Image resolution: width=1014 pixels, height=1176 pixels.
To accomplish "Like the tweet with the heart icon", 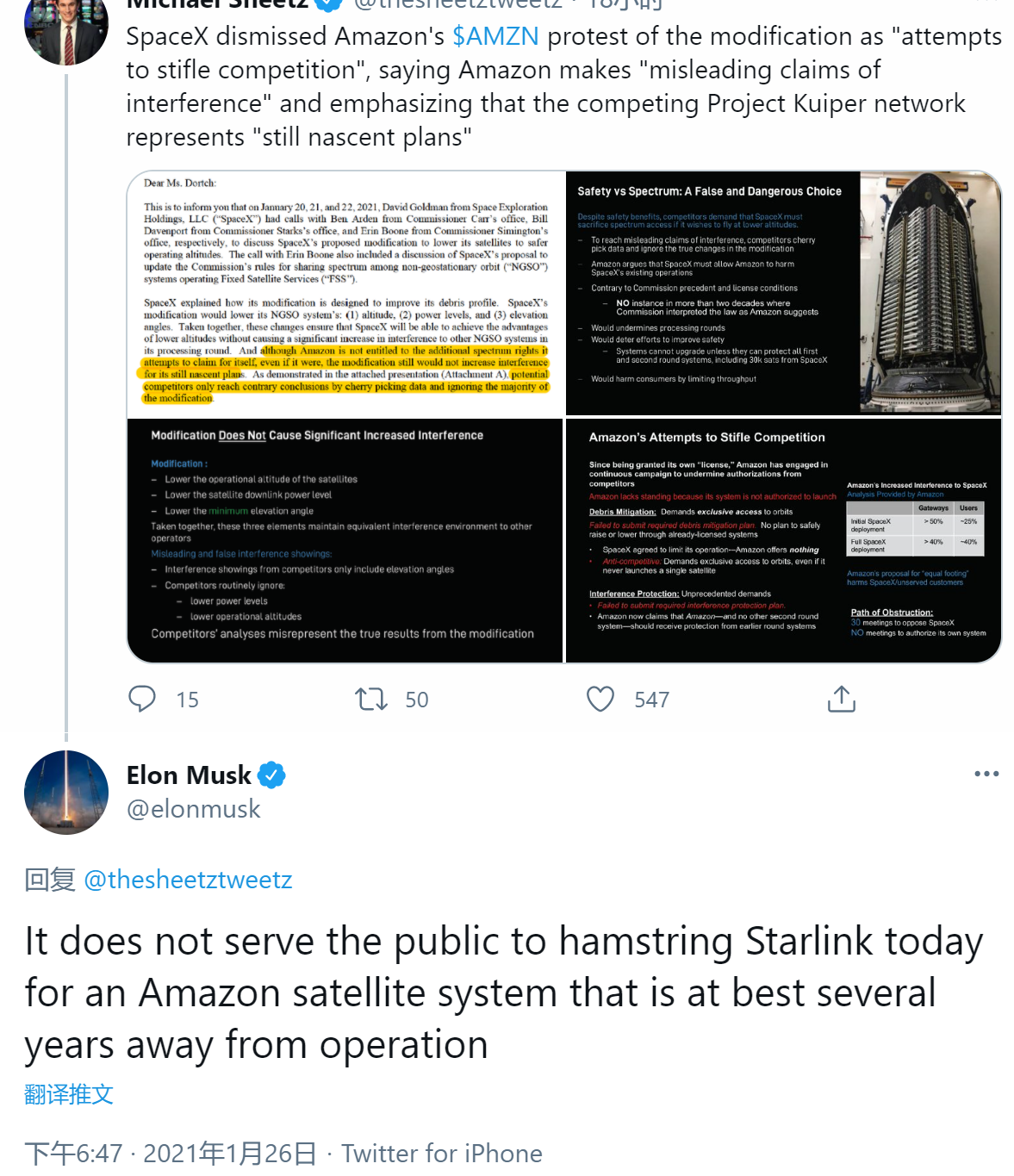I will [600, 699].
